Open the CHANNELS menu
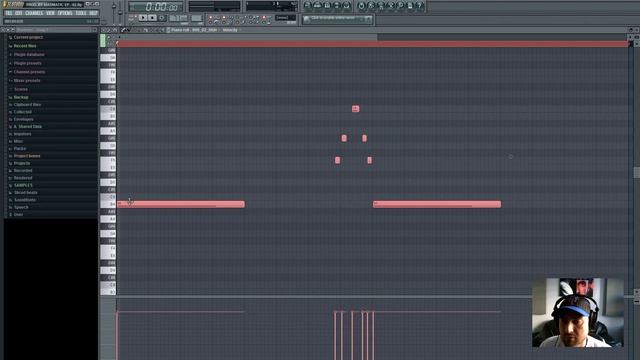The width and height of the screenshot is (640, 360). 34,13
